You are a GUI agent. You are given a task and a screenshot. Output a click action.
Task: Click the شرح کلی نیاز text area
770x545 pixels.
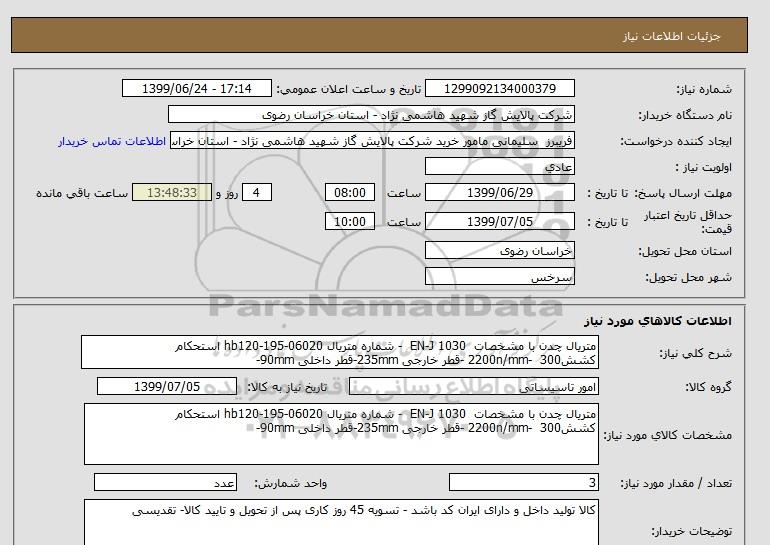tap(340, 353)
